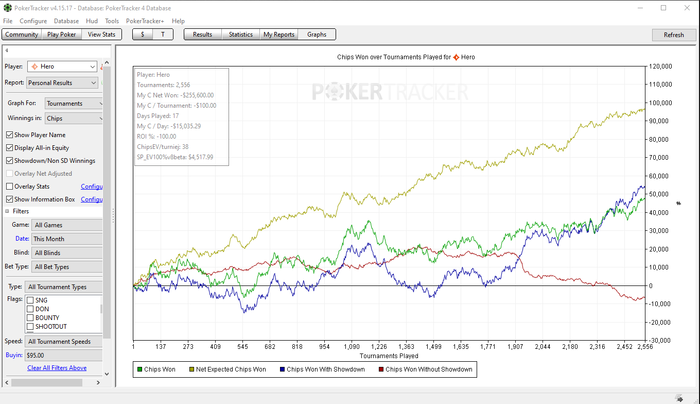700x404 pixels.
Task: Open the File menu
Action: [8, 21]
